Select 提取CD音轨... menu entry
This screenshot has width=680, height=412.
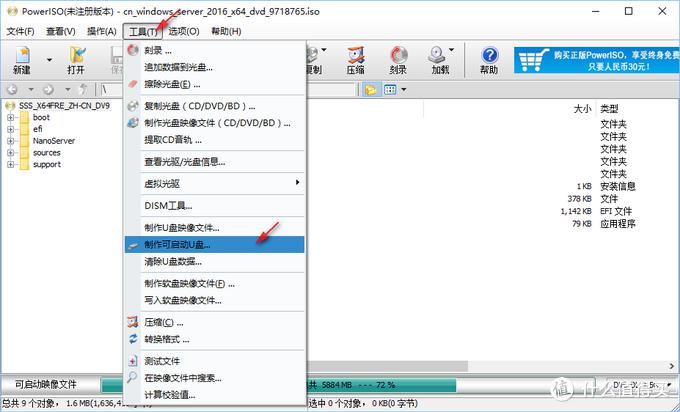[215, 140]
